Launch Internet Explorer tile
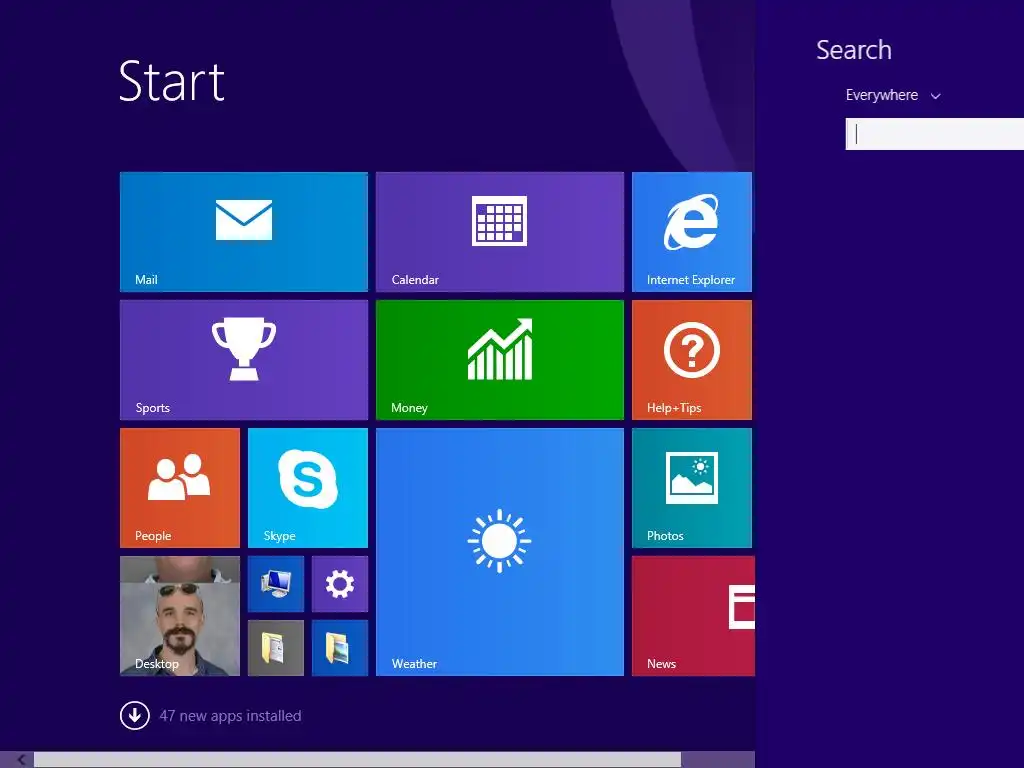 pyautogui.click(x=692, y=232)
